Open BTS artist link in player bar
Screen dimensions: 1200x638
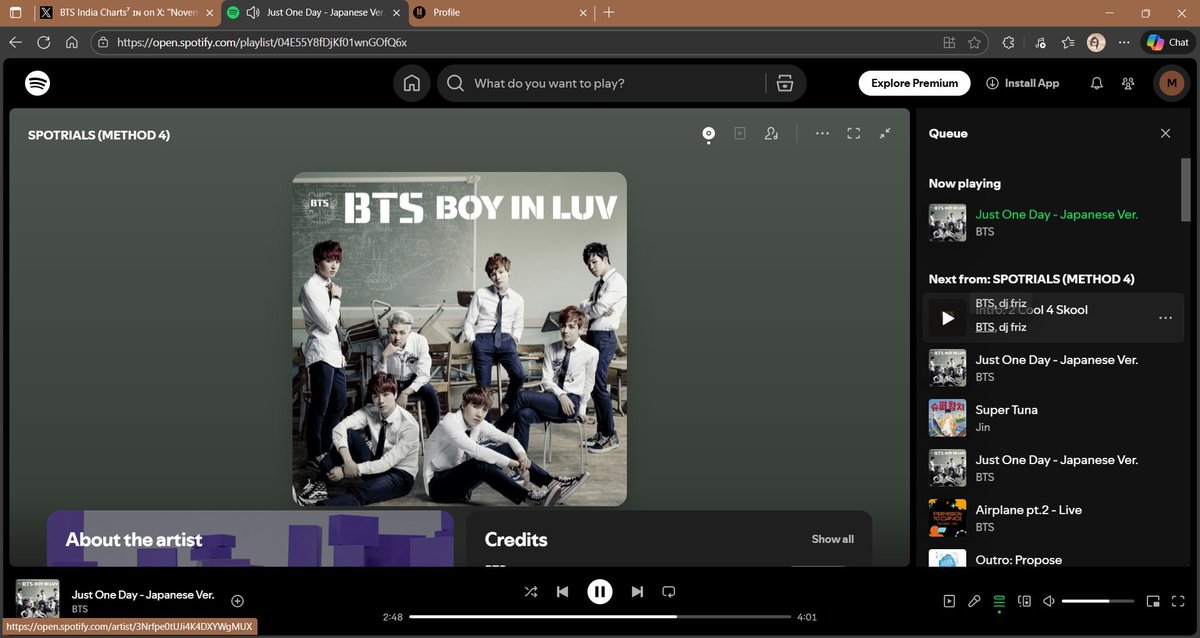click(x=80, y=609)
